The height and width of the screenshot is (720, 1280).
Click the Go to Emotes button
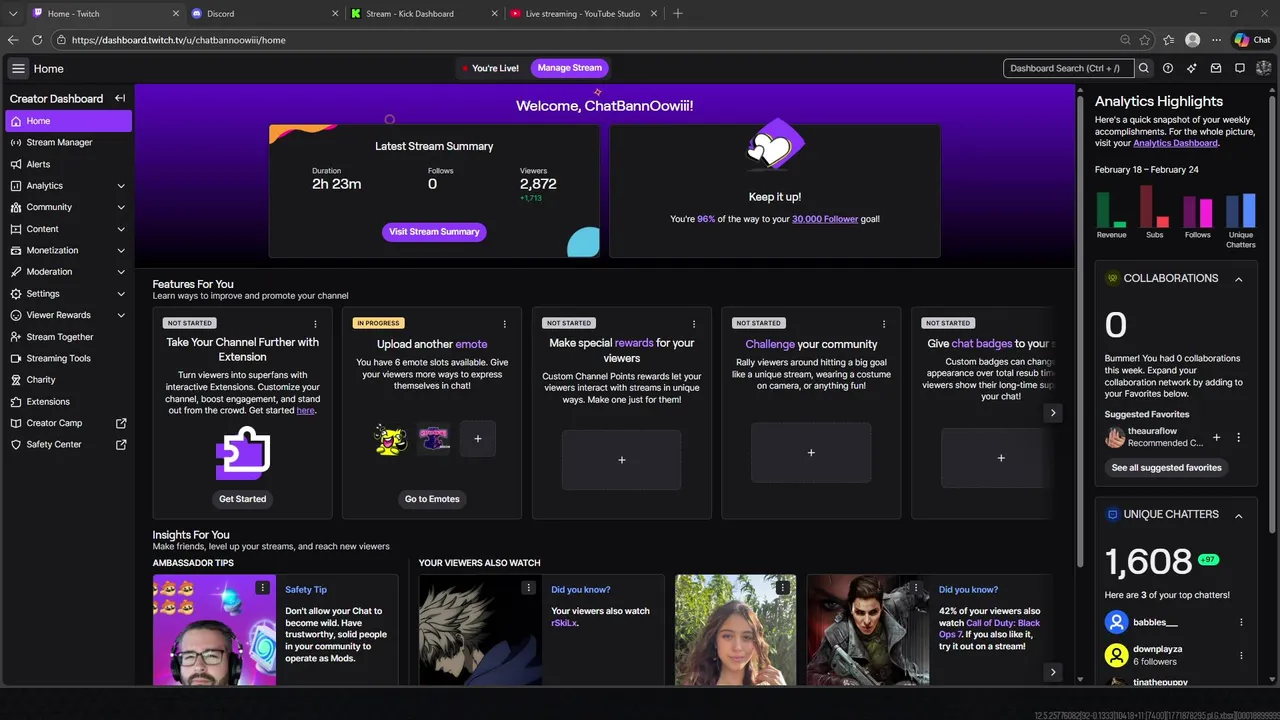tap(432, 499)
